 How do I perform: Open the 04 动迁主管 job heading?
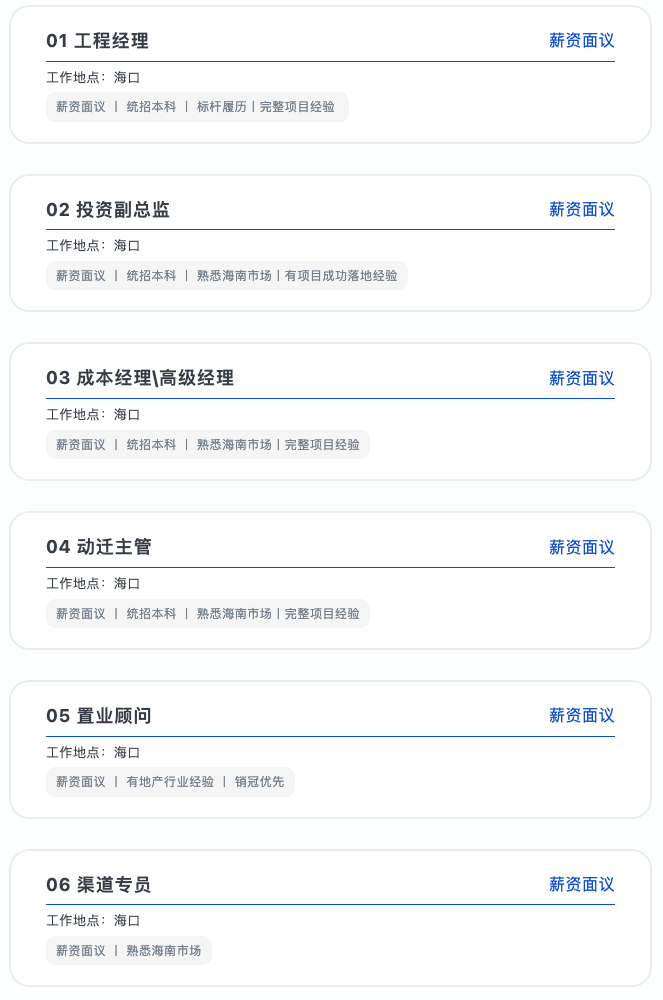coord(98,547)
